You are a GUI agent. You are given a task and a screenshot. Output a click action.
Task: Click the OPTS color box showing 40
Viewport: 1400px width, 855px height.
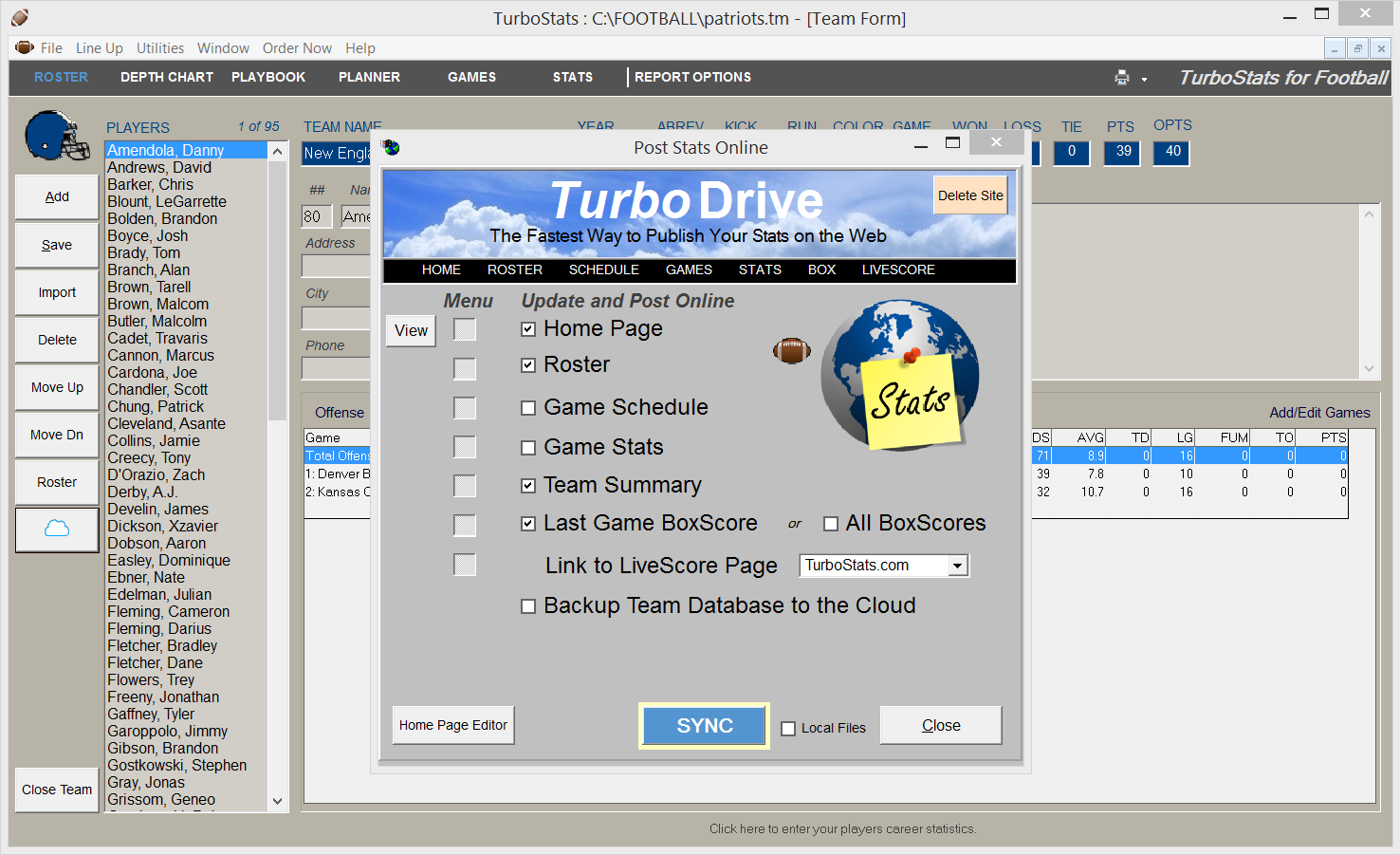1172,152
